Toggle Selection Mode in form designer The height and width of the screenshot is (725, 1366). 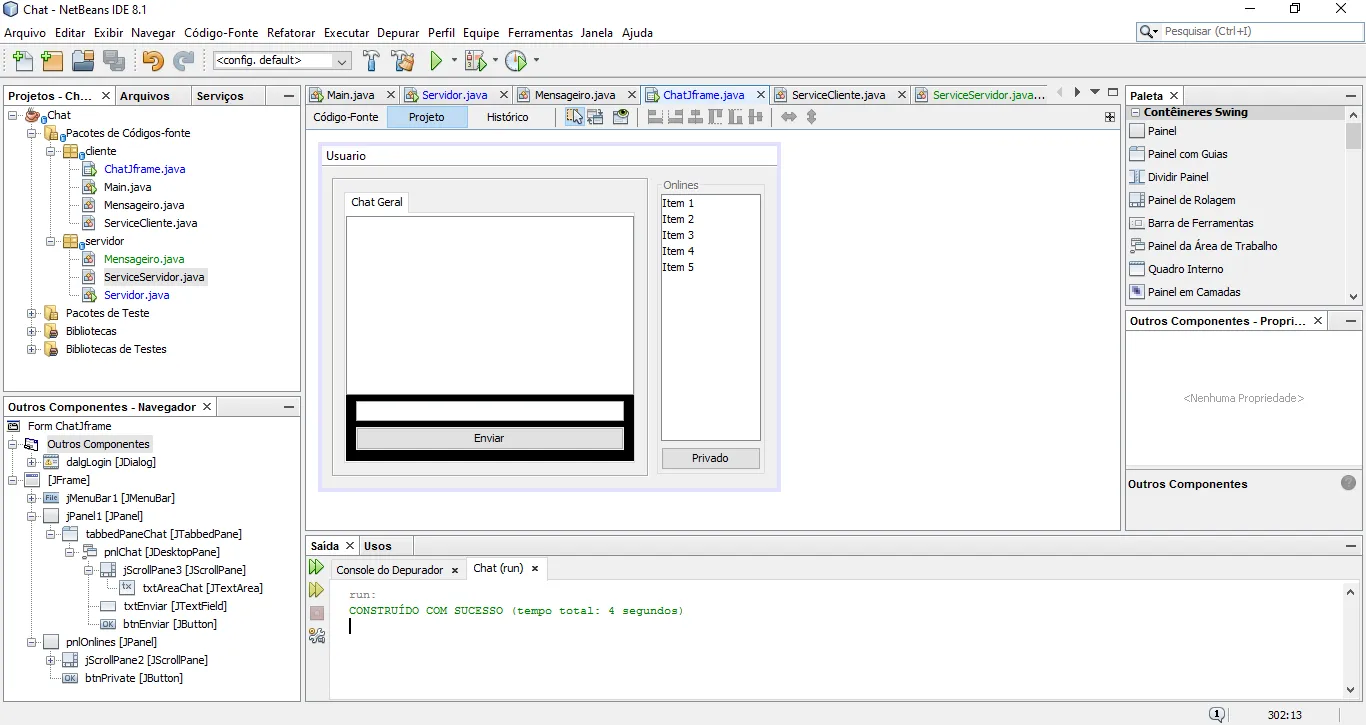[x=574, y=117]
